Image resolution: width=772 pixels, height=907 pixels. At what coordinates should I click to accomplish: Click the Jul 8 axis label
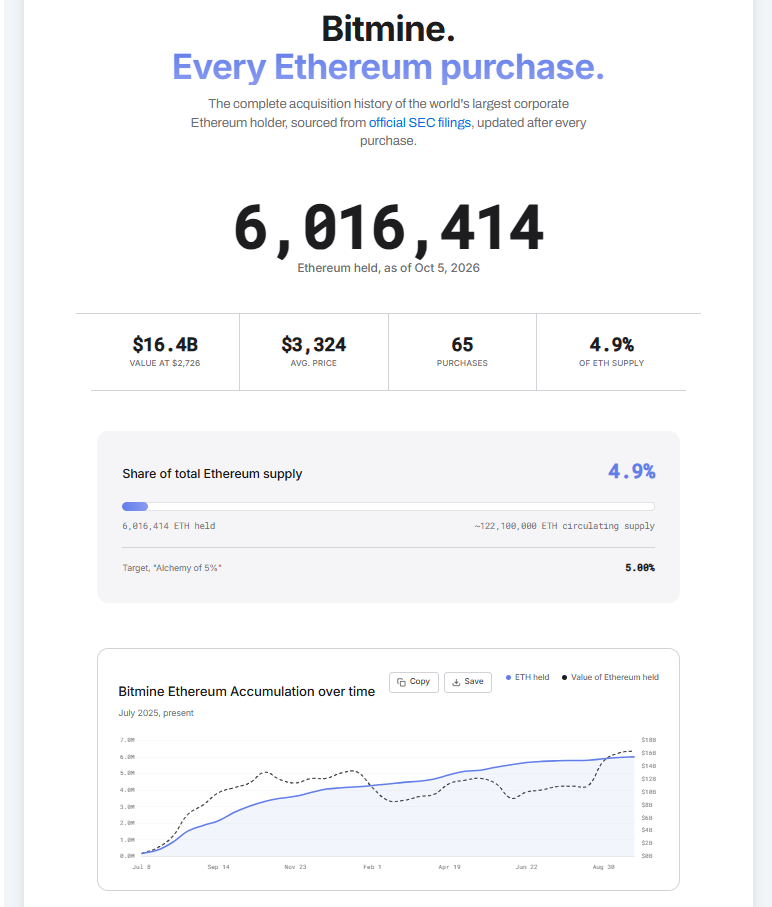click(141, 867)
